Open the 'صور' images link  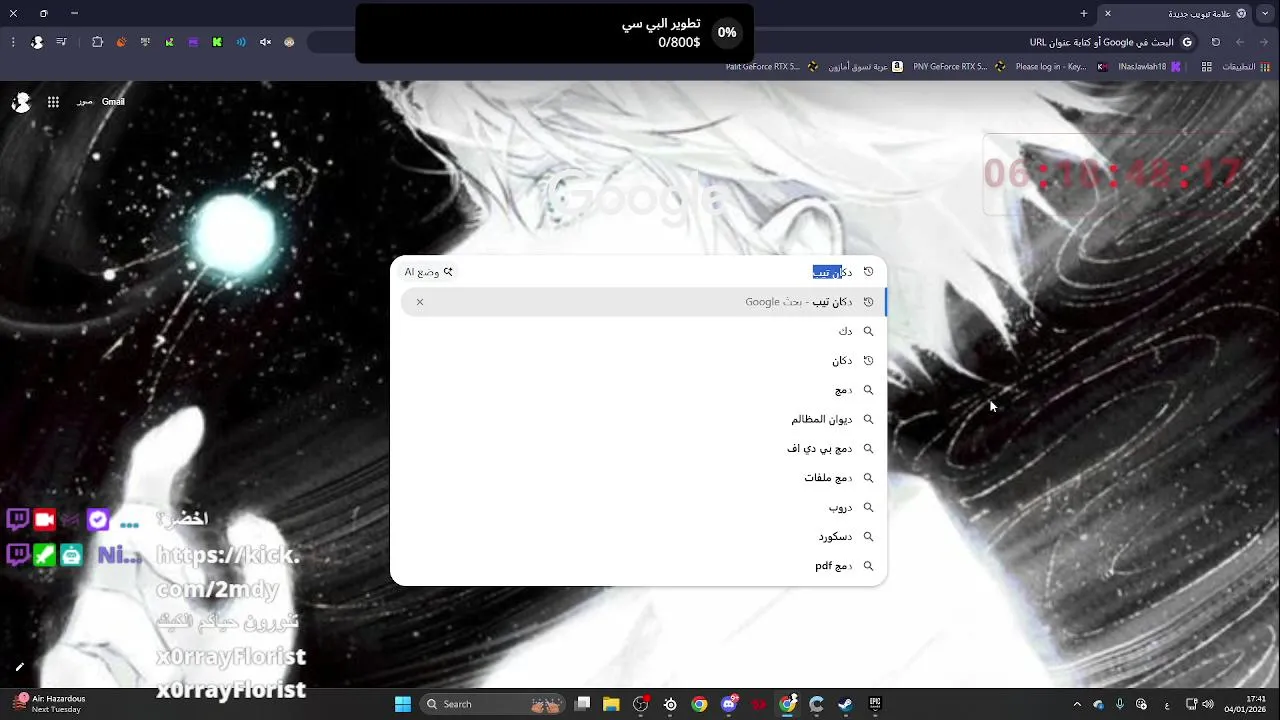(85, 102)
